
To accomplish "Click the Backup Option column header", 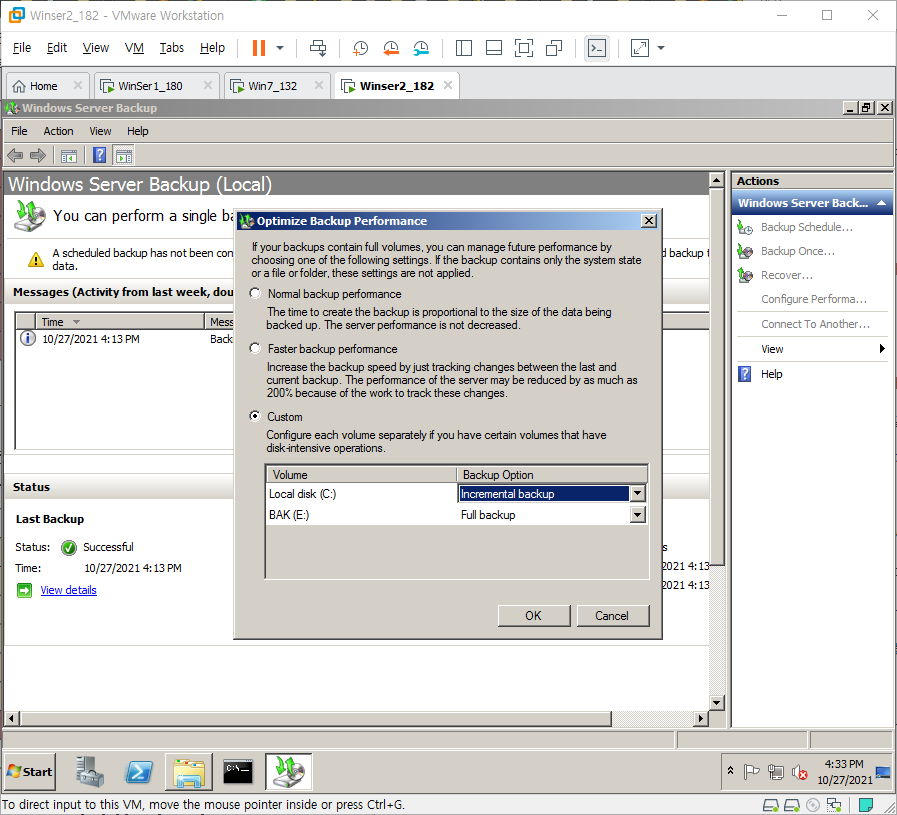I will coord(552,475).
